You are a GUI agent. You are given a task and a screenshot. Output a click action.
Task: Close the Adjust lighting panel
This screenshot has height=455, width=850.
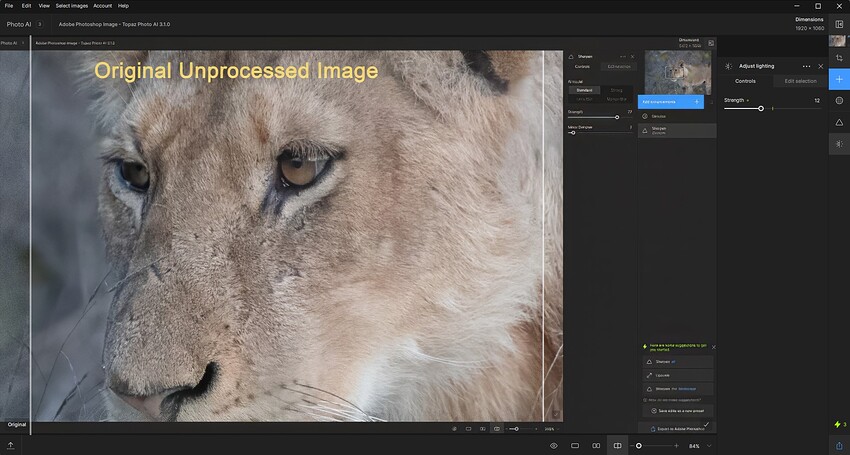click(x=821, y=66)
